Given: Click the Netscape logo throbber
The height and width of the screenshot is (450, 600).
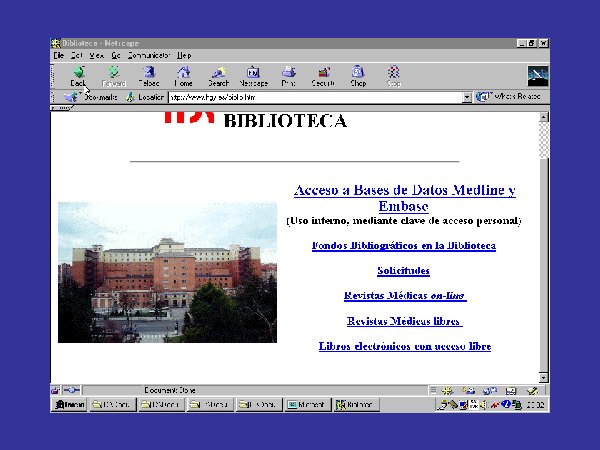Looking at the screenshot, I should pos(538,76).
